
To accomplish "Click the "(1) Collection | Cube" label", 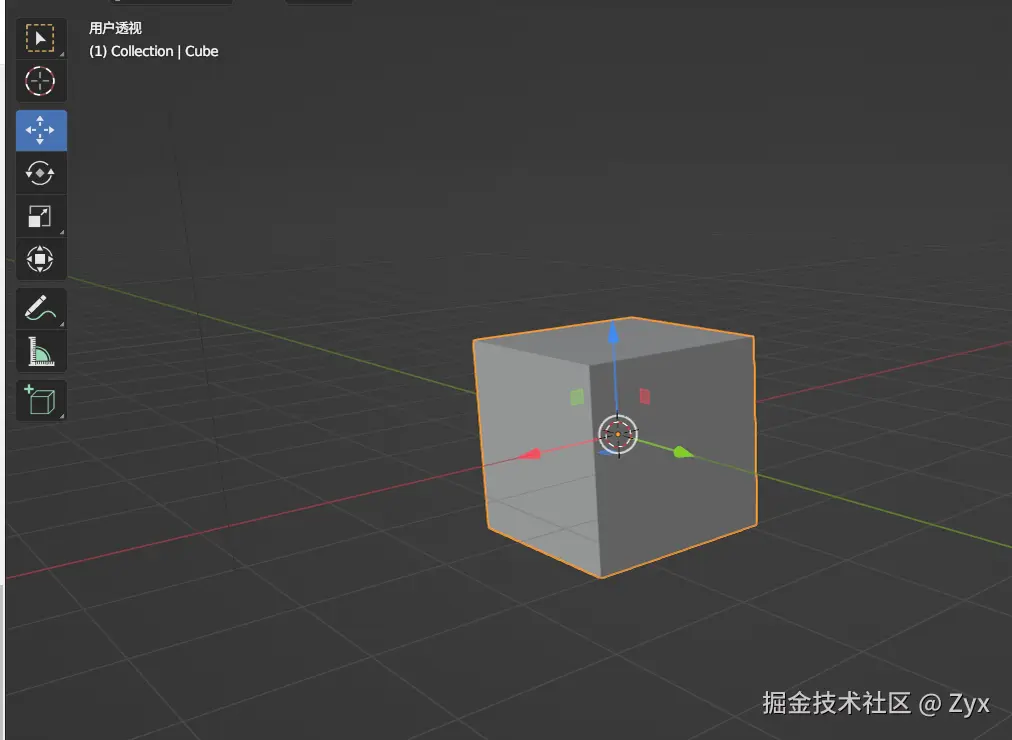I will [x=154, y=52].
